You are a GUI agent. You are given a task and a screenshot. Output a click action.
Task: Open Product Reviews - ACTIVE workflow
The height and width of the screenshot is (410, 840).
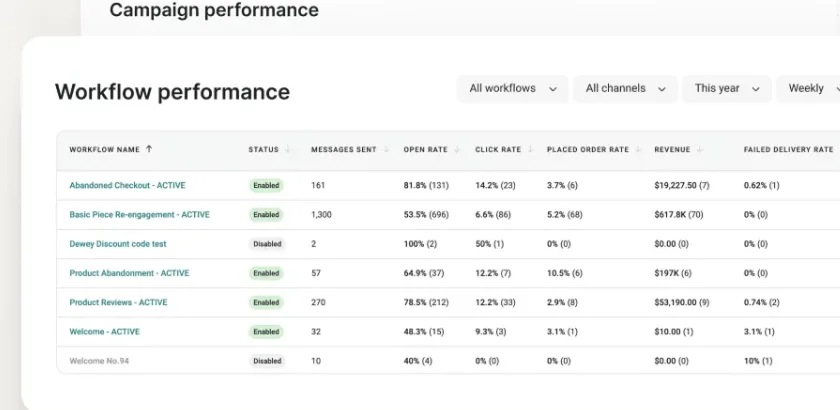[118, 302]
